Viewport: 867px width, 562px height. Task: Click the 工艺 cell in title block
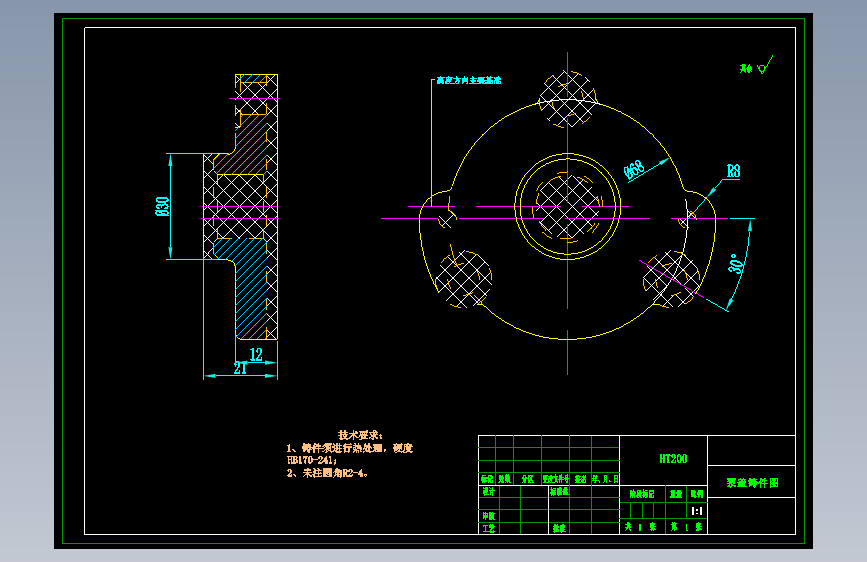pos(489,528)
